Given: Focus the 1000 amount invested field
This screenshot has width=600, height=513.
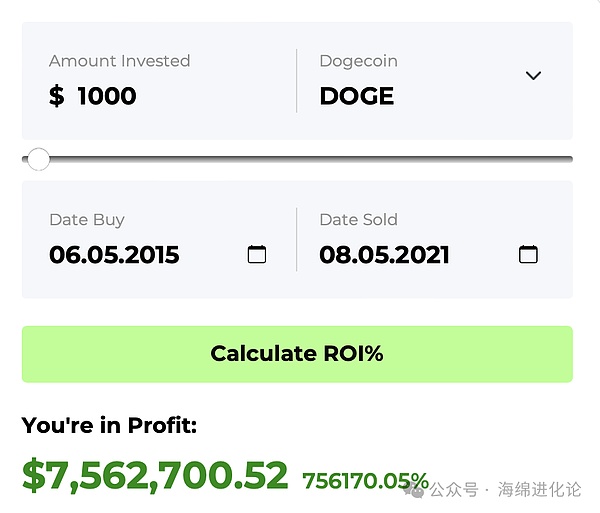Looking at the screenshot, I should 106,97.
